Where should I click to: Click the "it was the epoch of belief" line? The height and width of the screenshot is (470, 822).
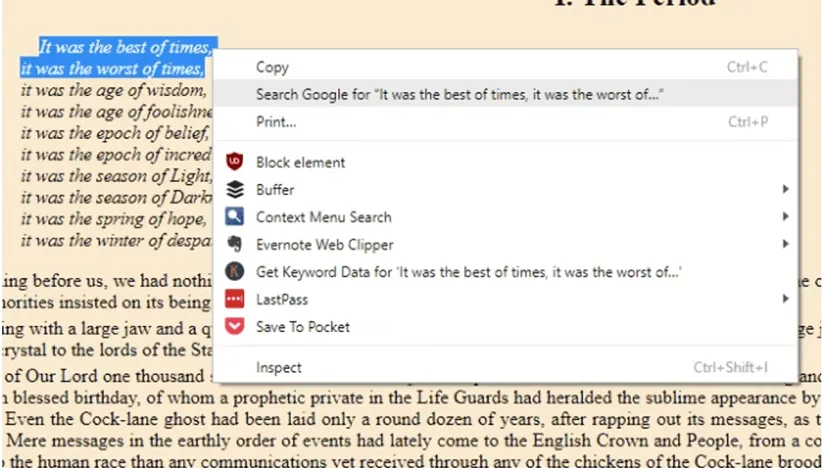[113, 133]
